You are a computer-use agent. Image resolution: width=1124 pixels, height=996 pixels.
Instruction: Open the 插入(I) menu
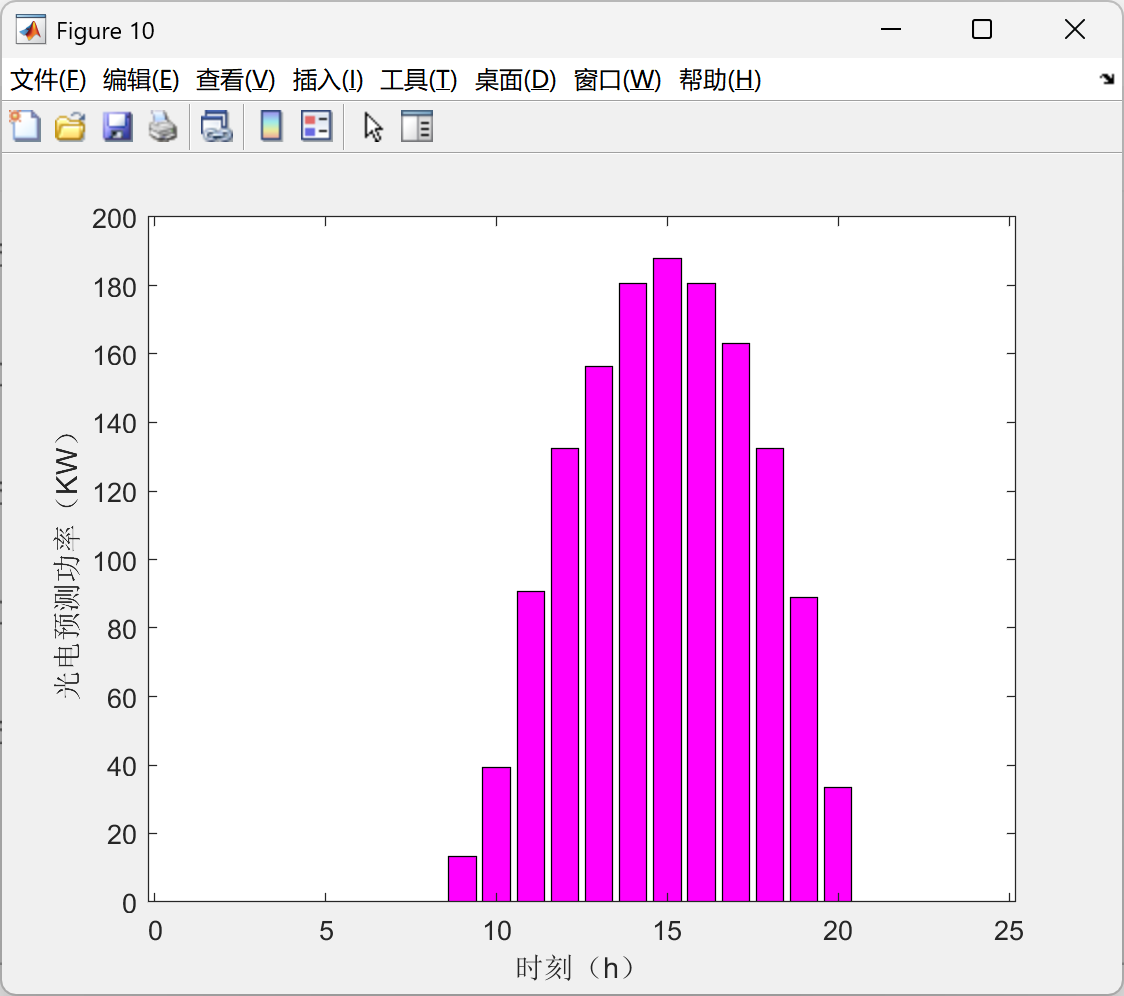pos(328,80)
